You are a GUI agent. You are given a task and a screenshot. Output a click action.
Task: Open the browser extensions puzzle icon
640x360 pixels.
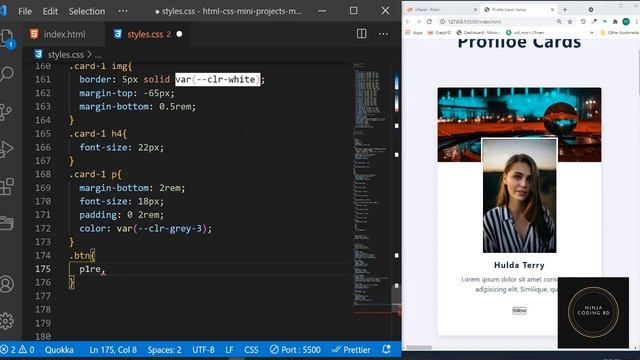(x=615, y=22)
